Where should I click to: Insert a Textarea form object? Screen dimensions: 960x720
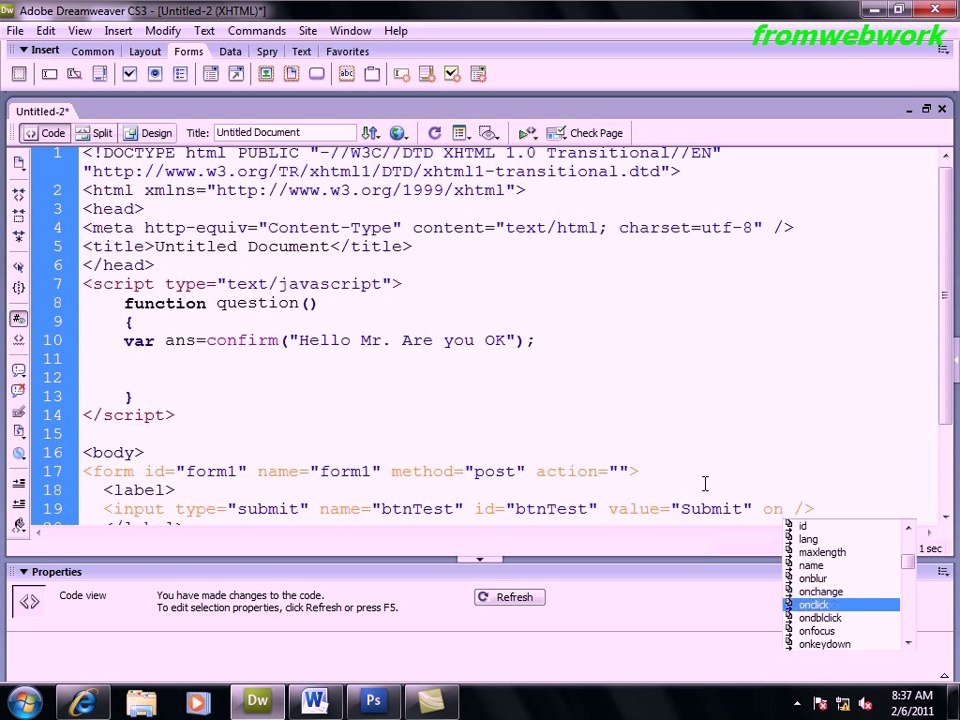coord(100,74)
